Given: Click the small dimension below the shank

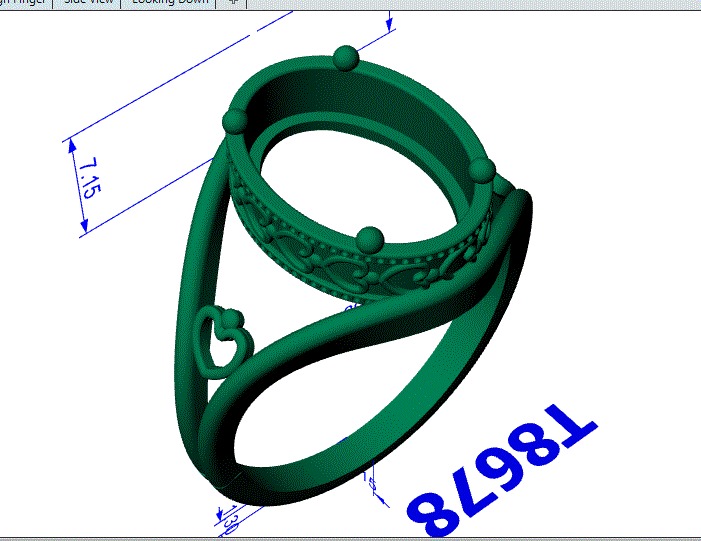Looking at the screenshot, I should [376, 483].
